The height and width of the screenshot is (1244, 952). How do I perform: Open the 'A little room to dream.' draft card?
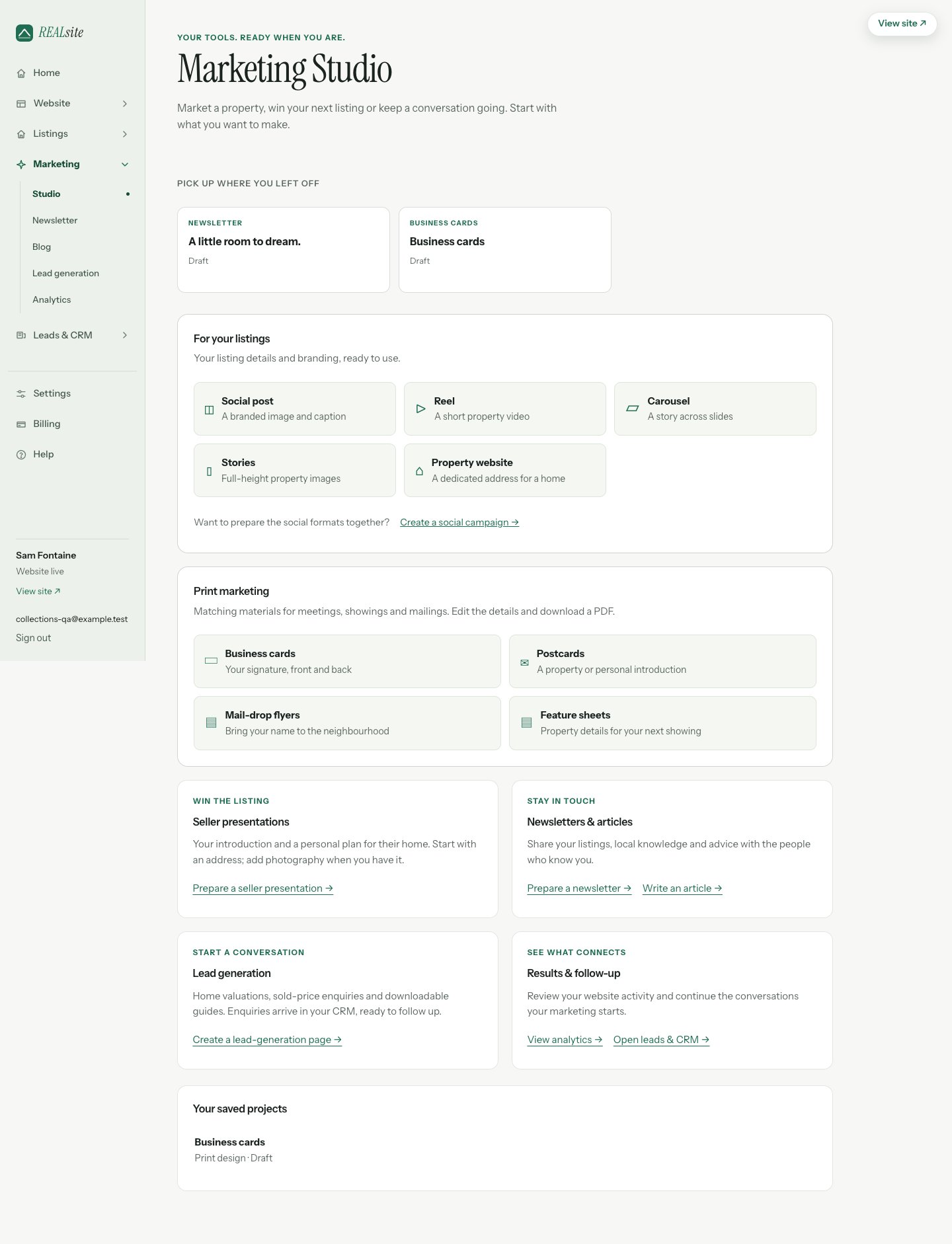click(284, 250)
